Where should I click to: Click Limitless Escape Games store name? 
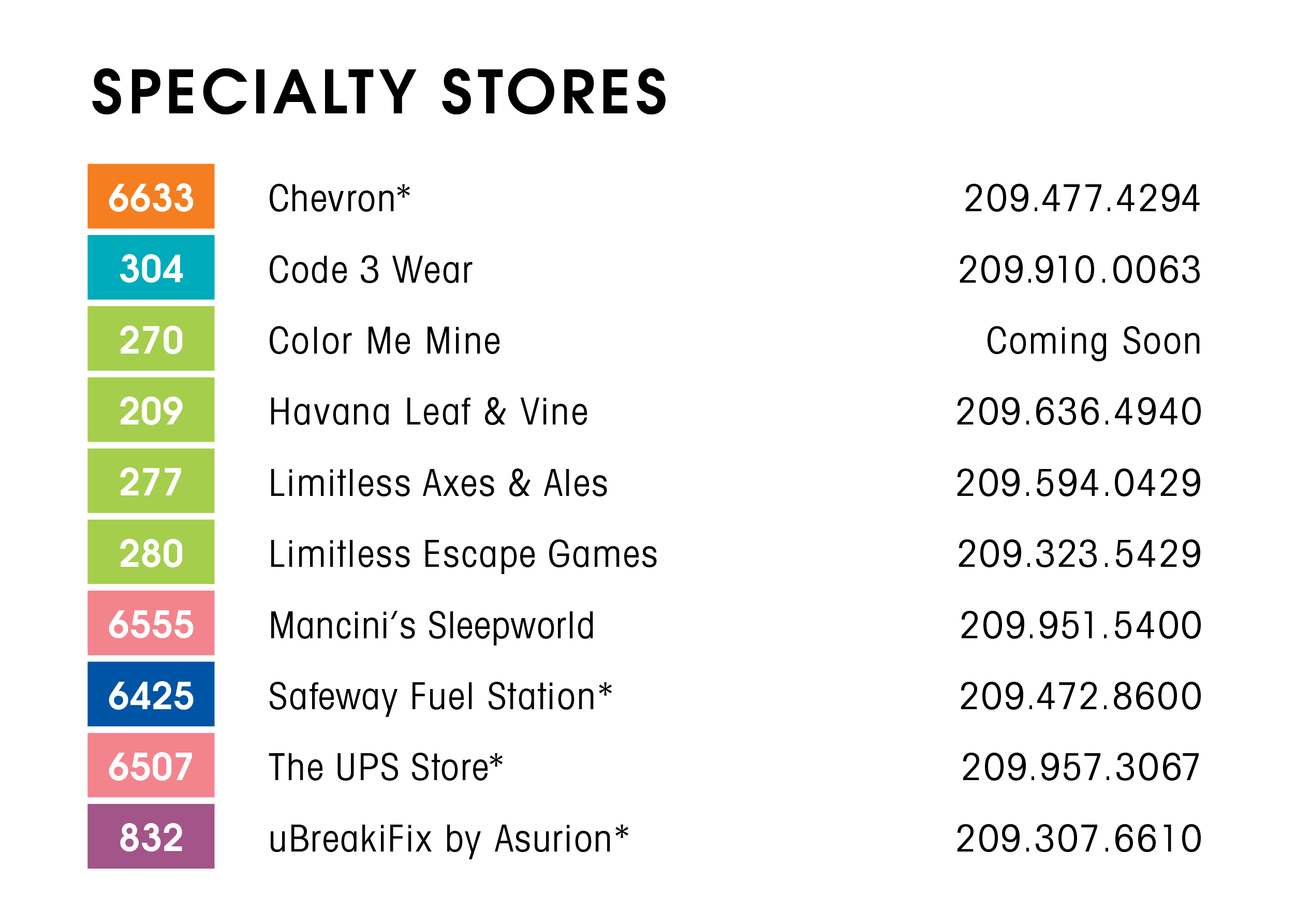(463, 554)
